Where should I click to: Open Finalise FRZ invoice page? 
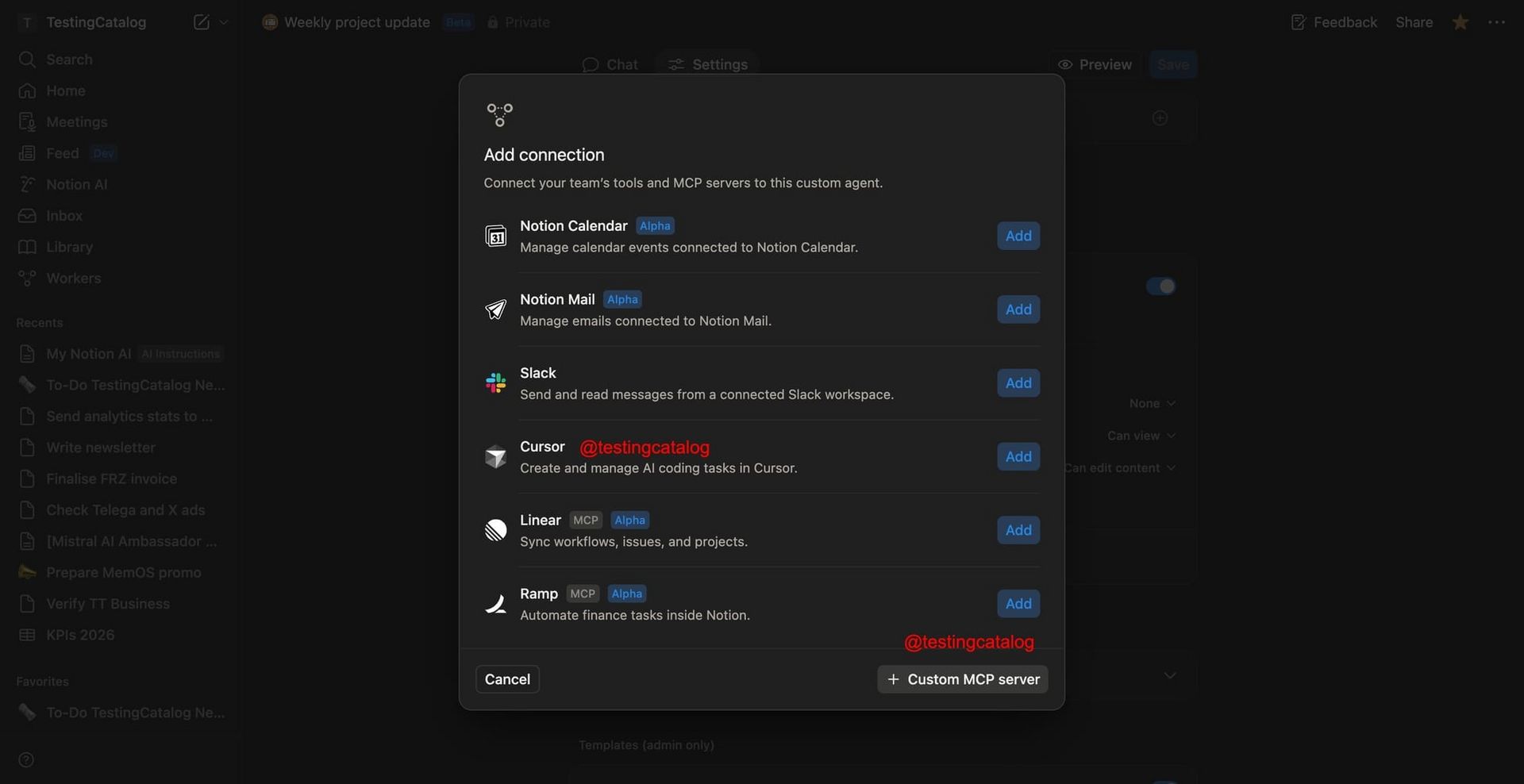[x=119, y=478]
